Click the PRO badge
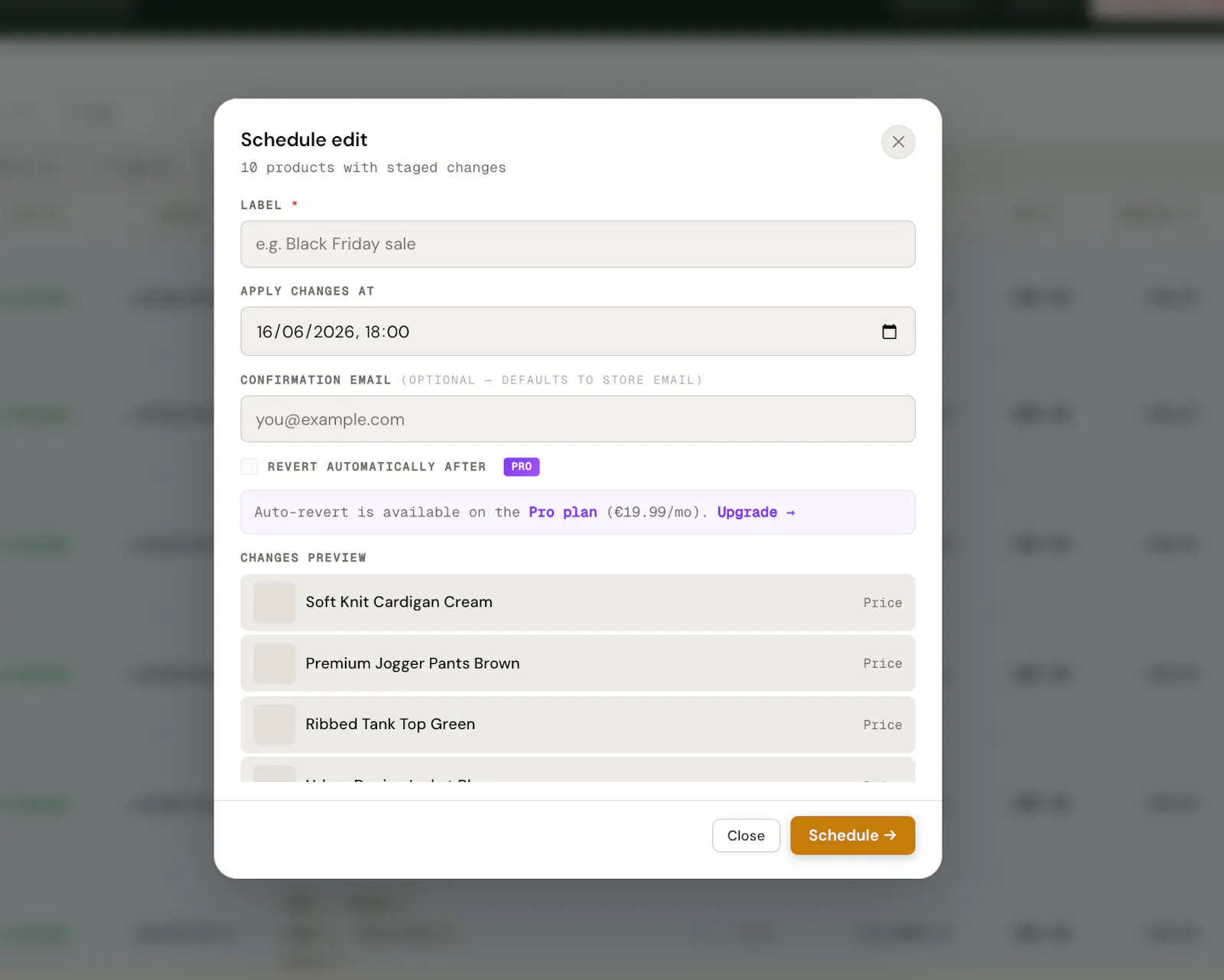The width and height of the screenshot is (1224, 980). pyautogui.click(x=521, y=467)
